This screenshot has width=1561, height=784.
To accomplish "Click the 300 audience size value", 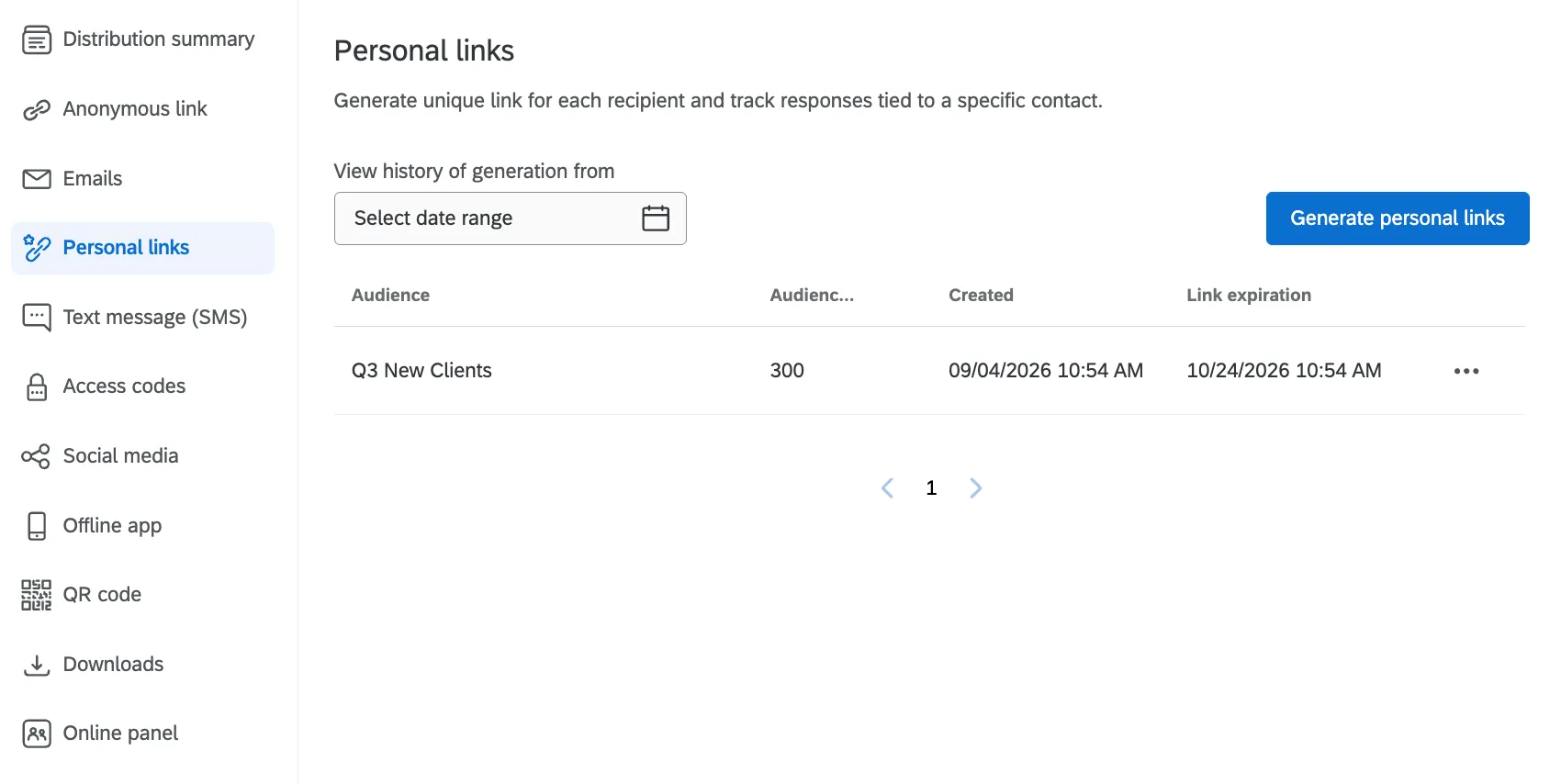I will [787, 371].
